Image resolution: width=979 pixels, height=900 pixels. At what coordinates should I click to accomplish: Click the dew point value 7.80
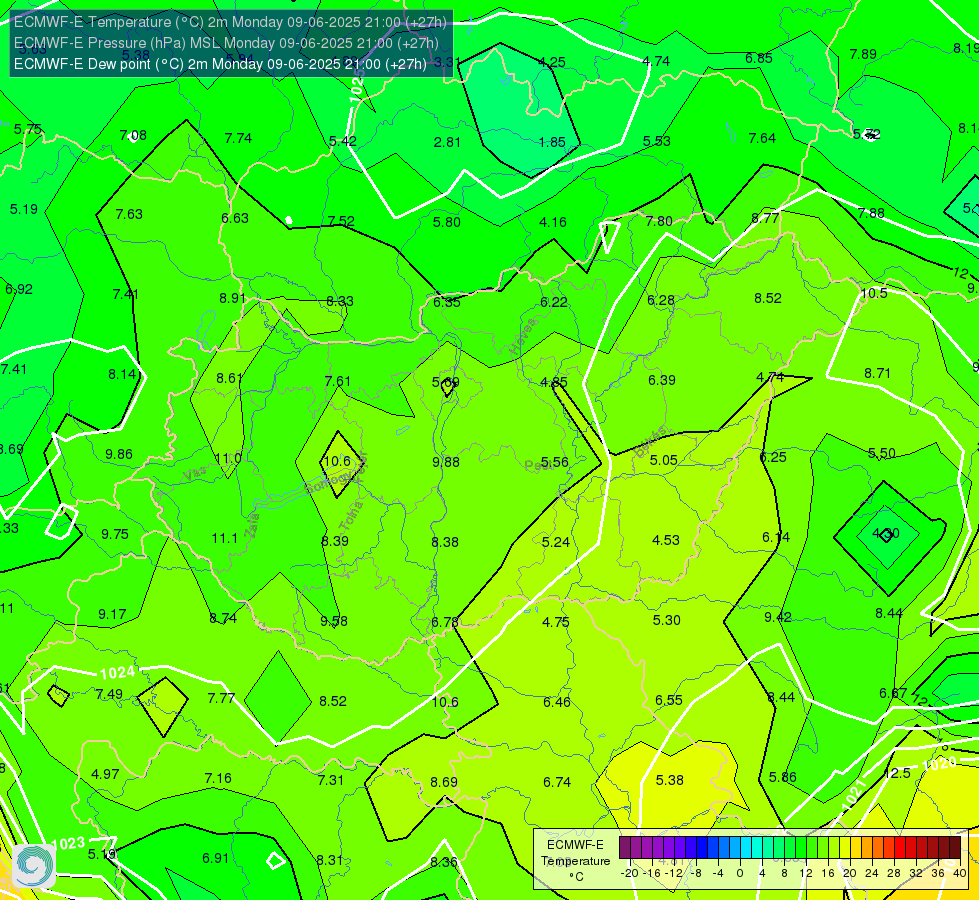659,221
